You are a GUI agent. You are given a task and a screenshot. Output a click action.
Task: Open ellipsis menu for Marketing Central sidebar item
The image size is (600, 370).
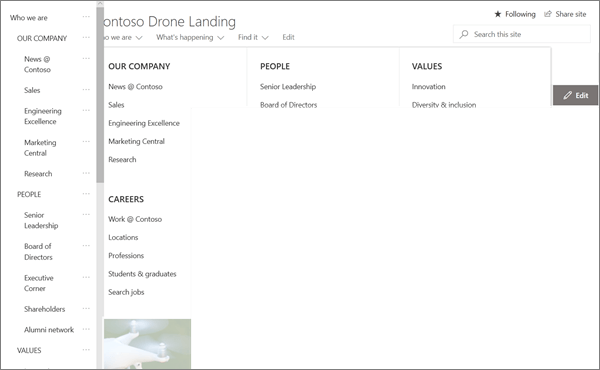click(x=86, y=142)
